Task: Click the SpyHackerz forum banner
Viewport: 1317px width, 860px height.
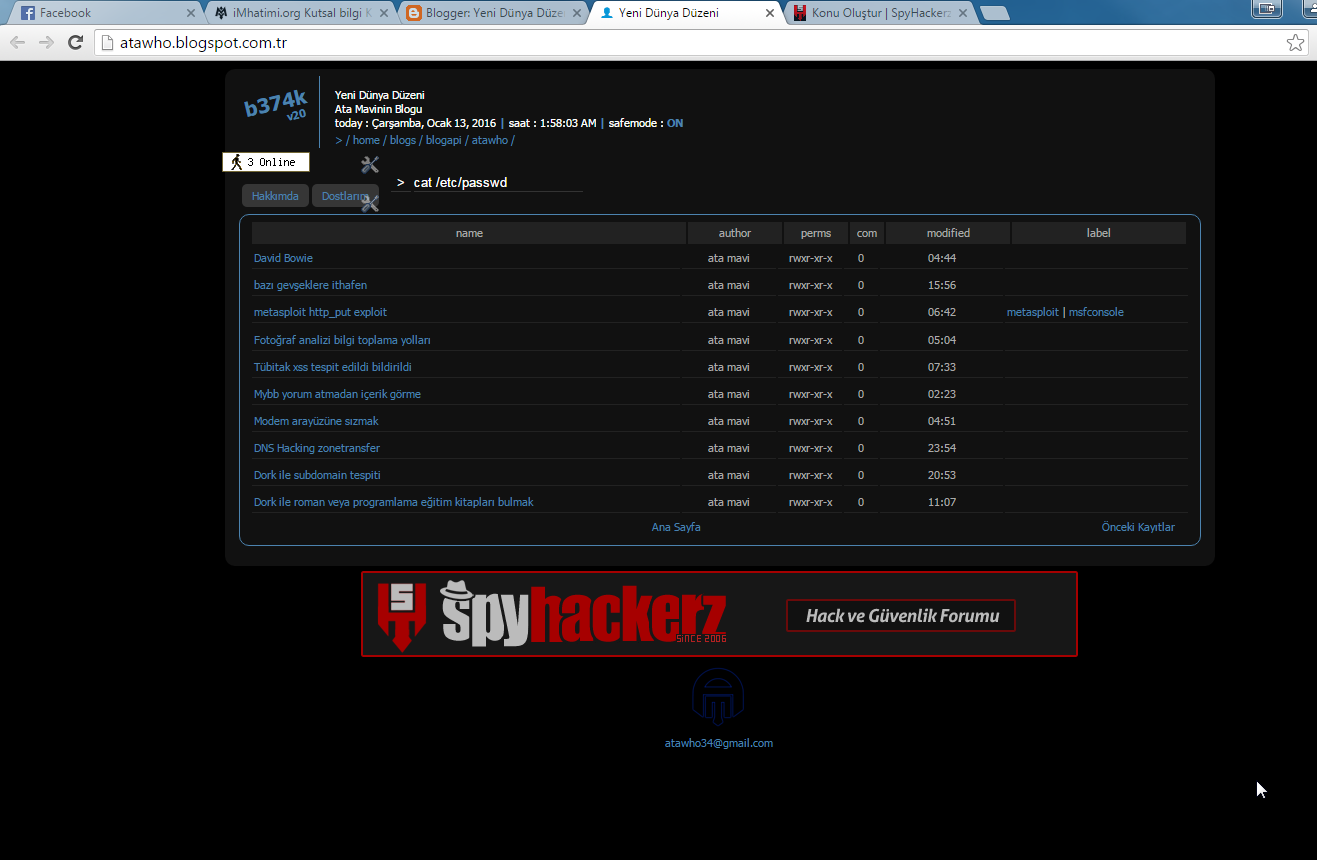Action: click(x=719, y=614)
